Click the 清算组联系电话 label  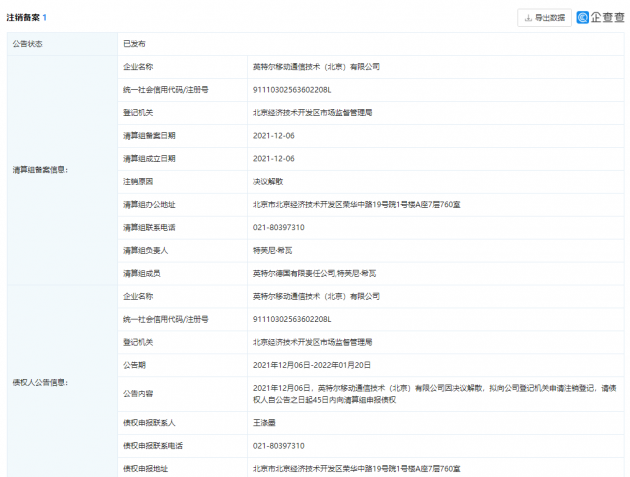point(149,227)
